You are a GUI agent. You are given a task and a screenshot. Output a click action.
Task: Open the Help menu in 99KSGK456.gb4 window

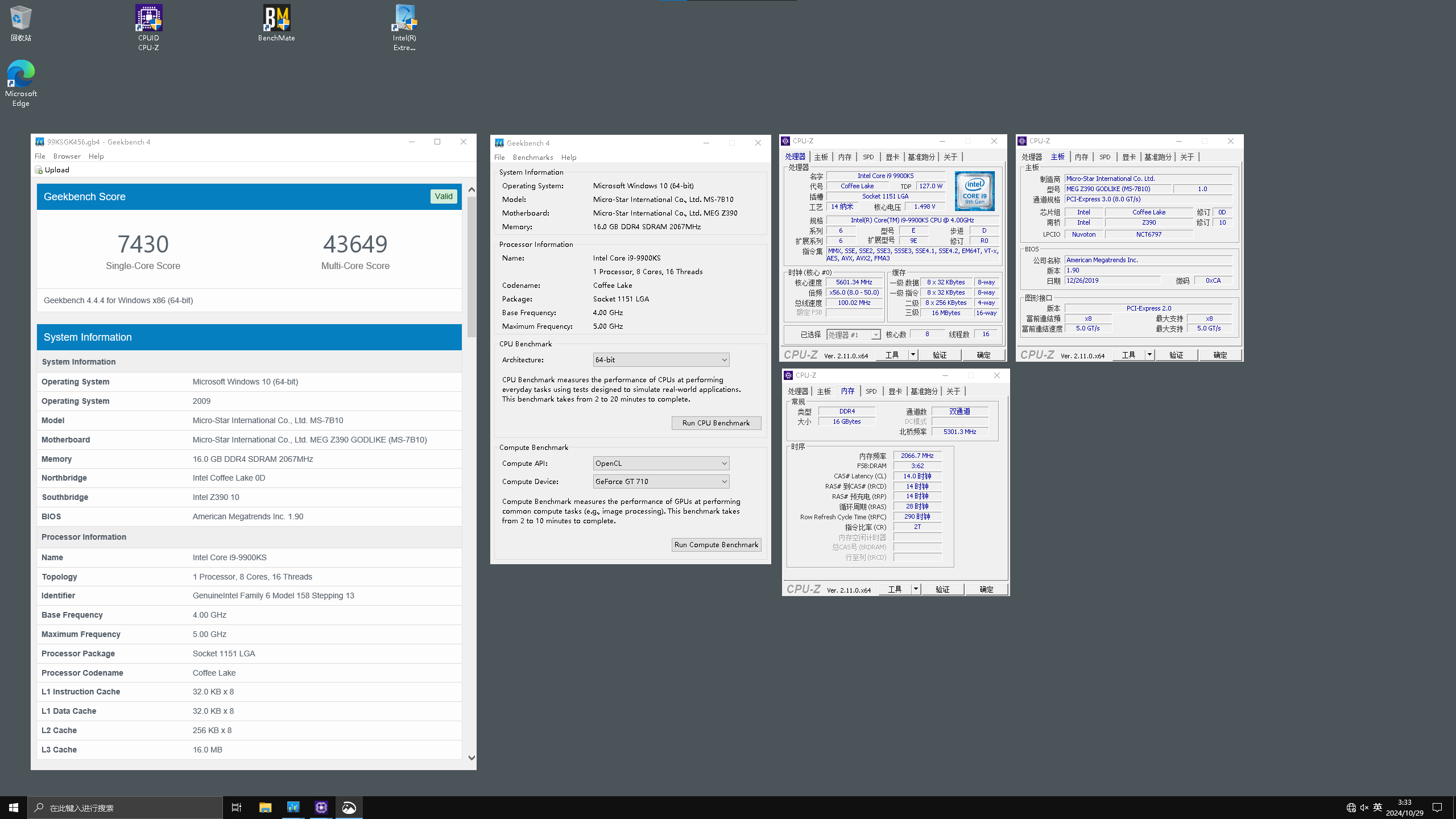click(x=96, y=156)
